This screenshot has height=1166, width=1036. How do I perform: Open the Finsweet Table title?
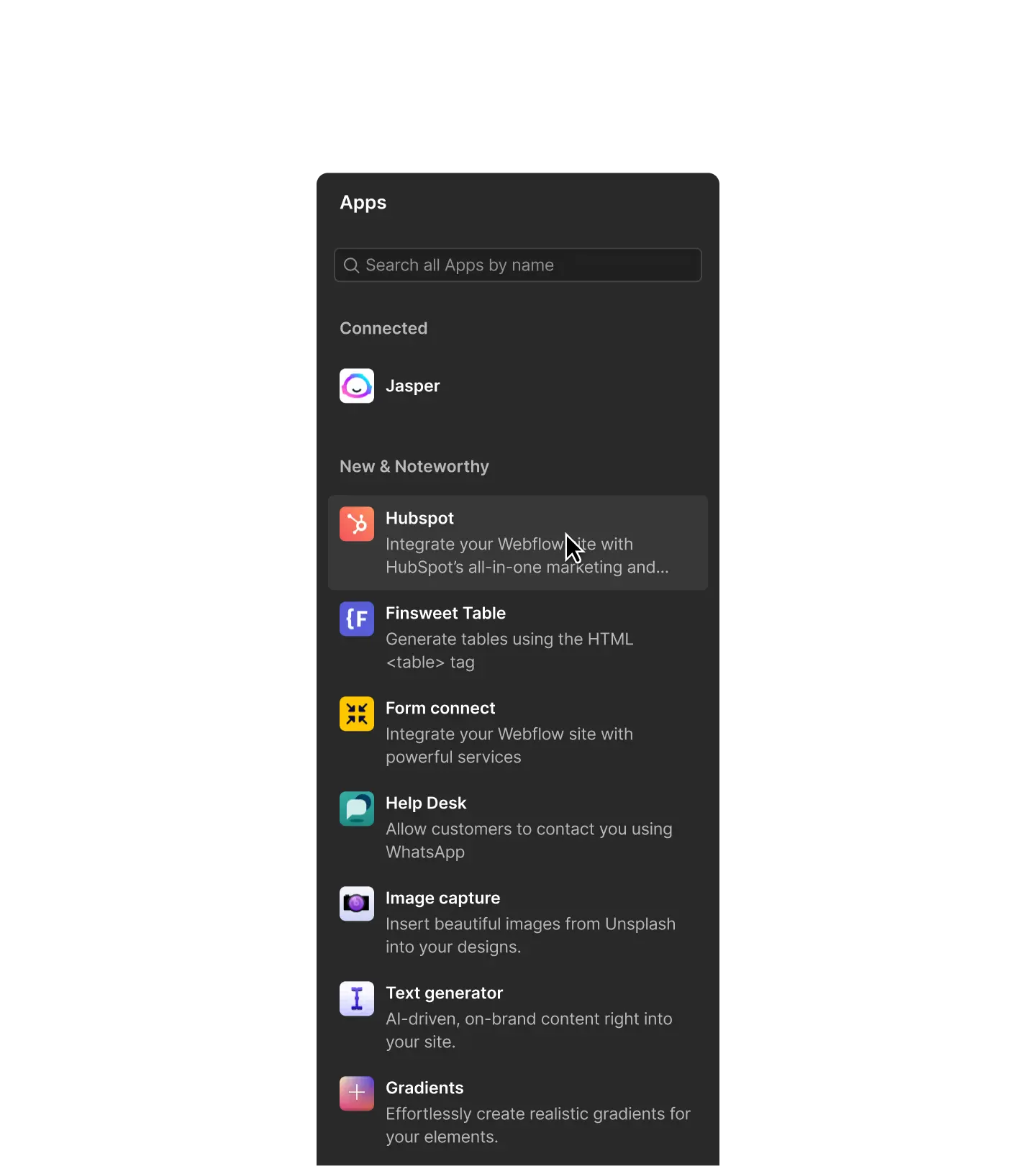(x=445, y=614)
